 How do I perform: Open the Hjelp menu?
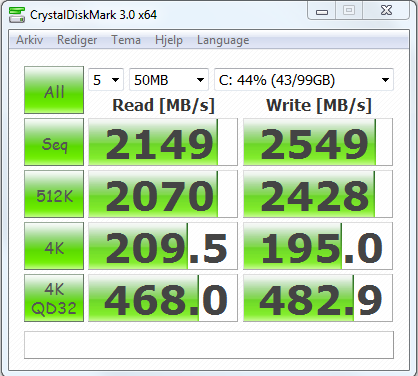(169, 40)
